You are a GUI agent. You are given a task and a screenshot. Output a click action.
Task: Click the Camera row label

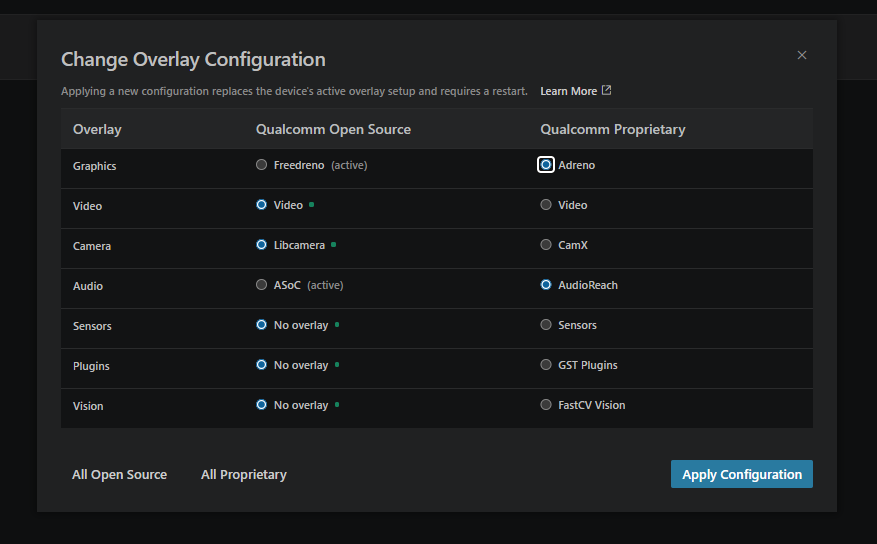click(x=92, y=246)
